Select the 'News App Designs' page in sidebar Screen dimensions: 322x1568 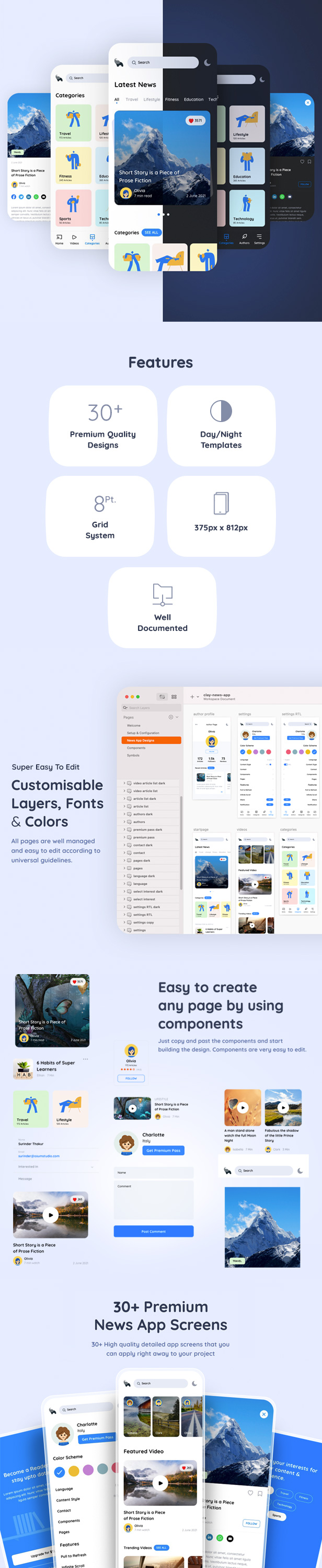click(x=151, y=740)
